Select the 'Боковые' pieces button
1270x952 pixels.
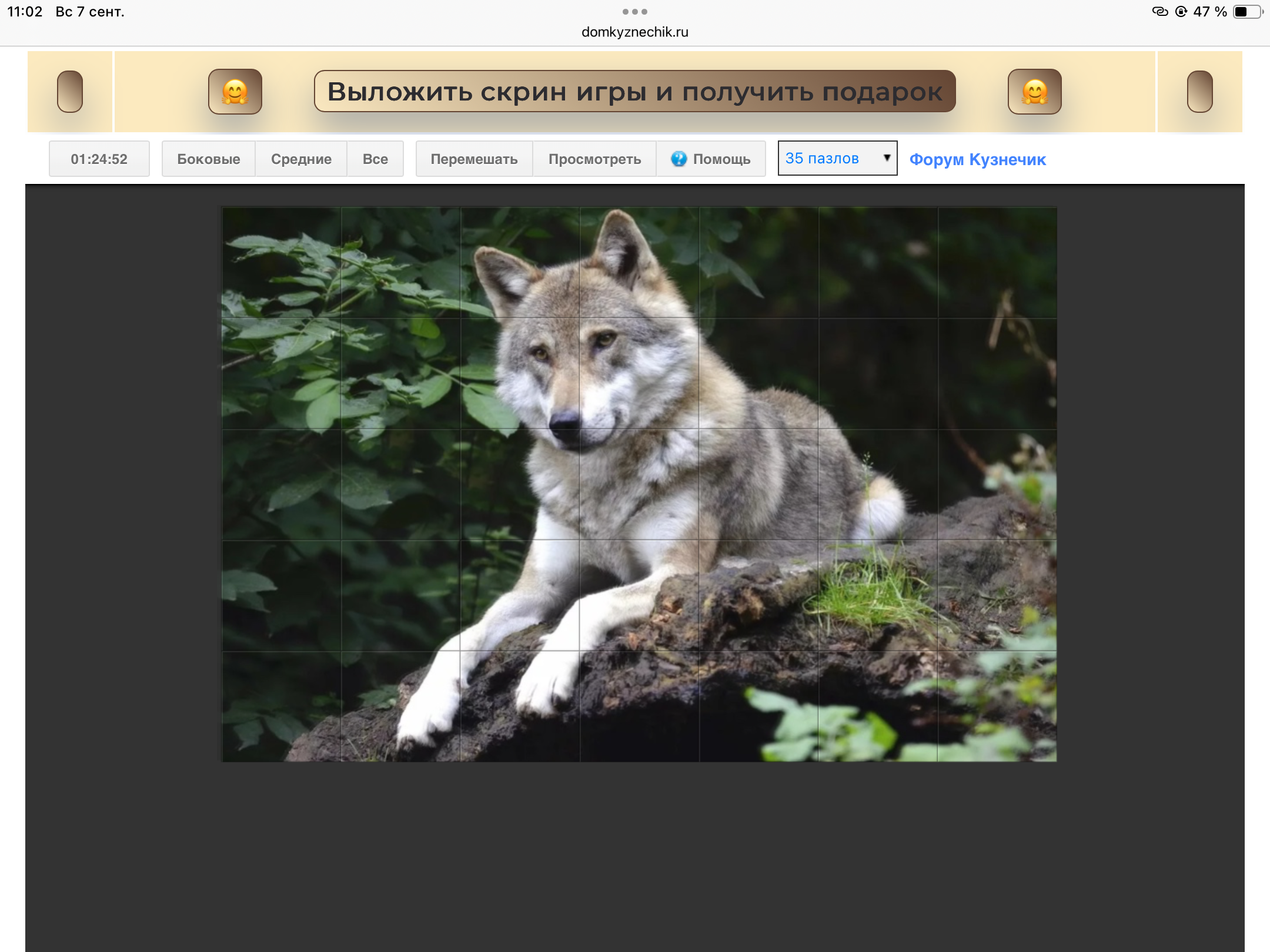point(209,159)
